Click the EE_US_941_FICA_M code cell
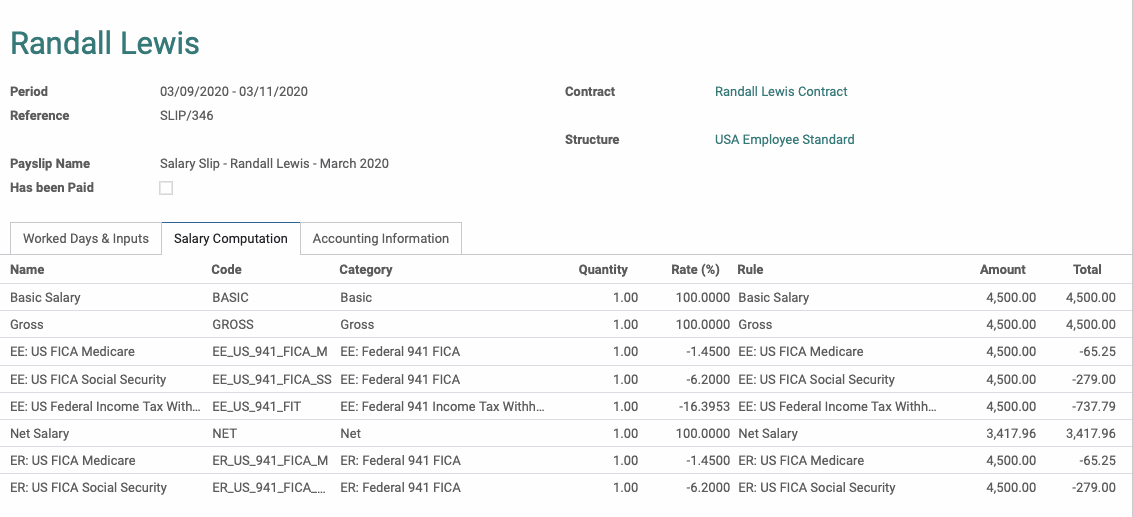 click(x=270, y=352)
